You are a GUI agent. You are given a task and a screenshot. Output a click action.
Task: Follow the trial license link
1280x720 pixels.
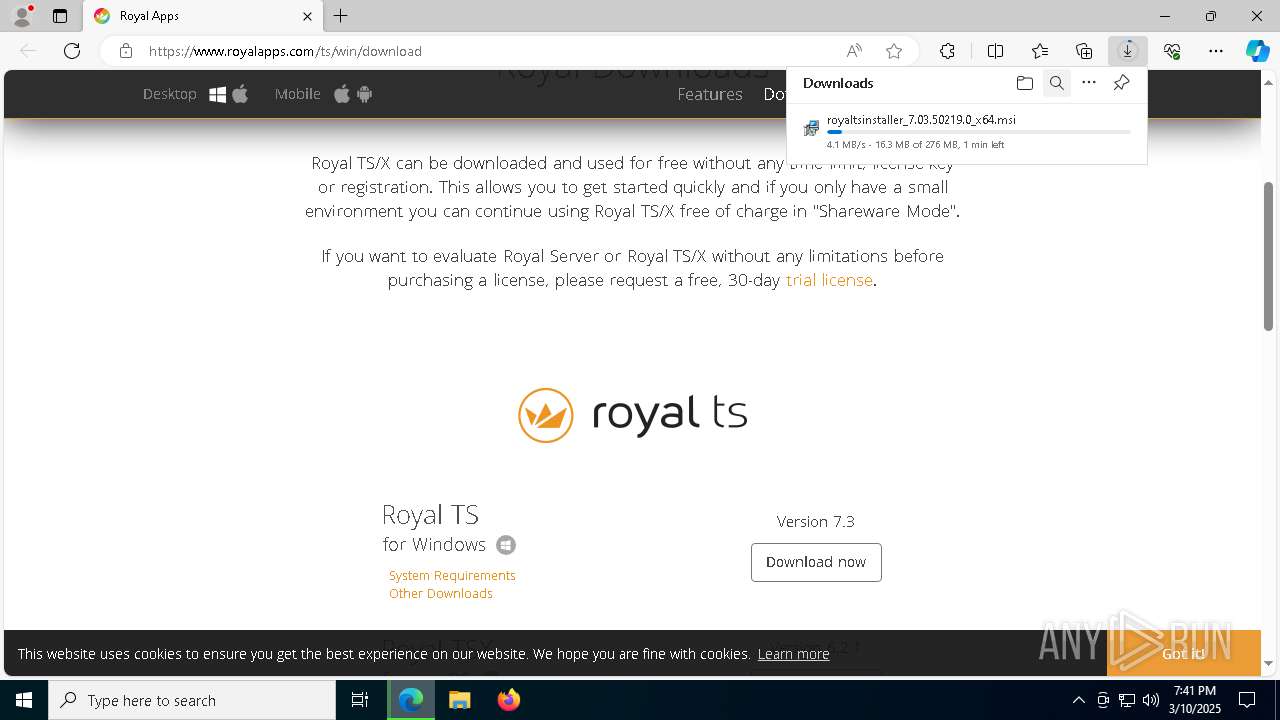click(x=829, y=281)
